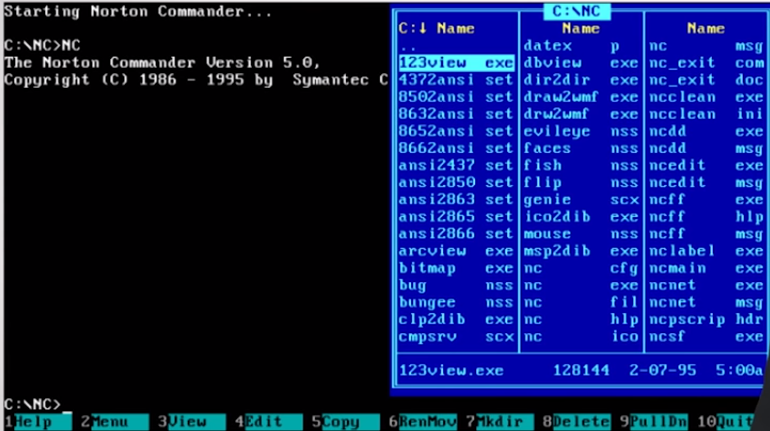
Task: Select file draw2wmf exe
Action: coord(581,97)
